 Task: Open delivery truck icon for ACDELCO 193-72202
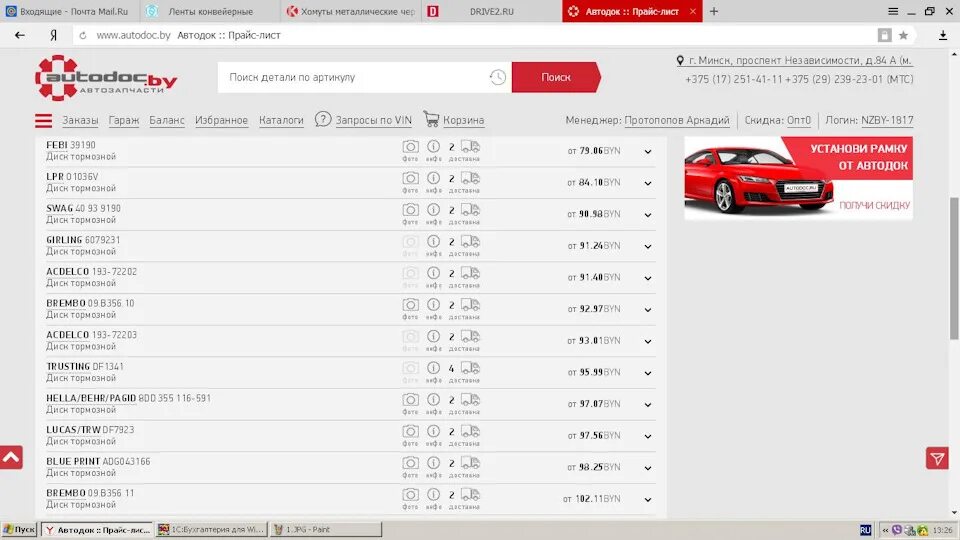coord(470,273)
